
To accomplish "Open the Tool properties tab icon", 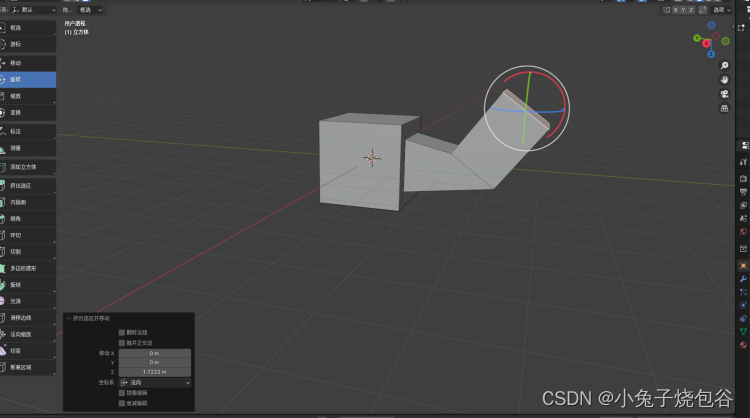I will click(743, 162).
